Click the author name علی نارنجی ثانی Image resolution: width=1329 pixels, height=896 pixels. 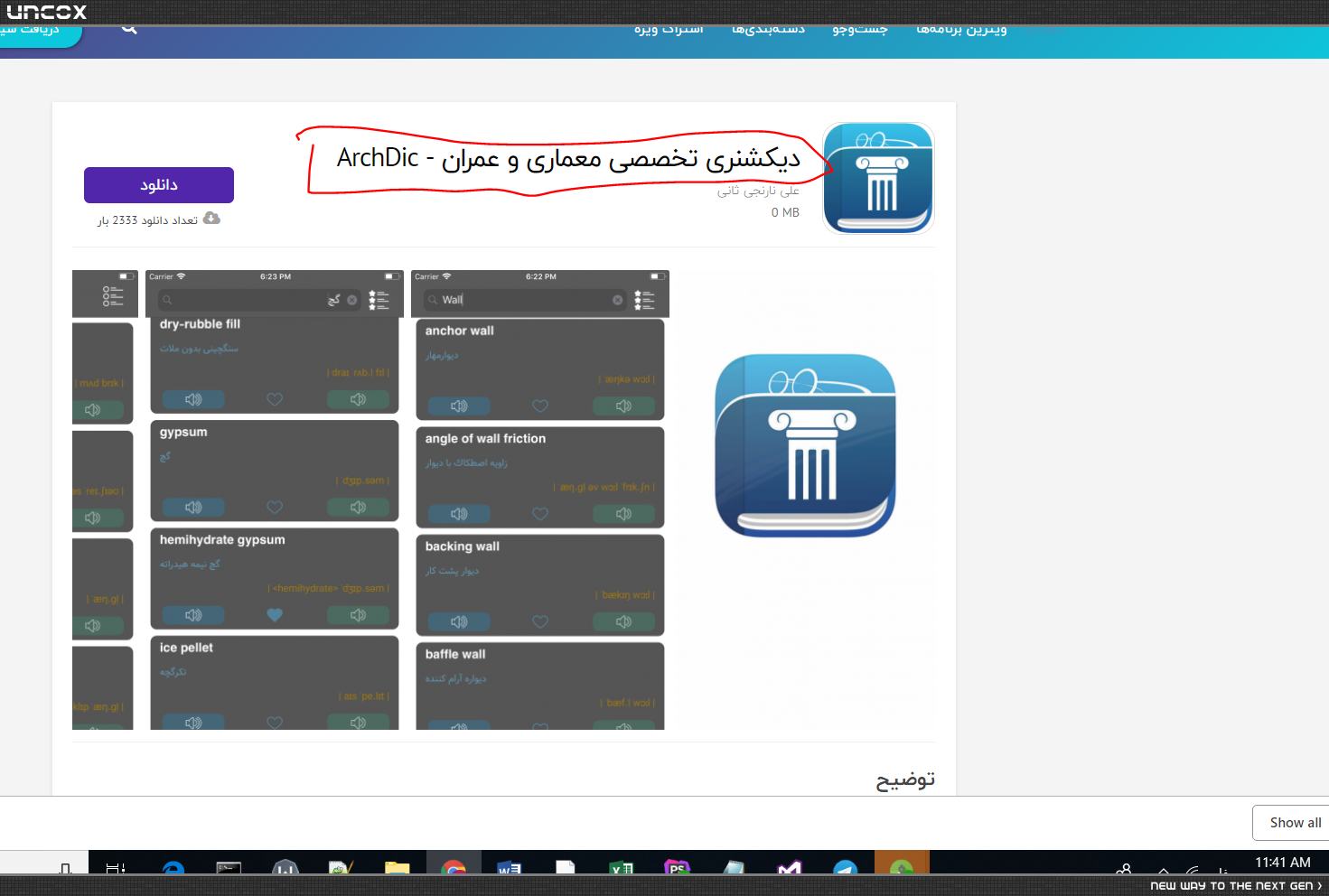758,191
